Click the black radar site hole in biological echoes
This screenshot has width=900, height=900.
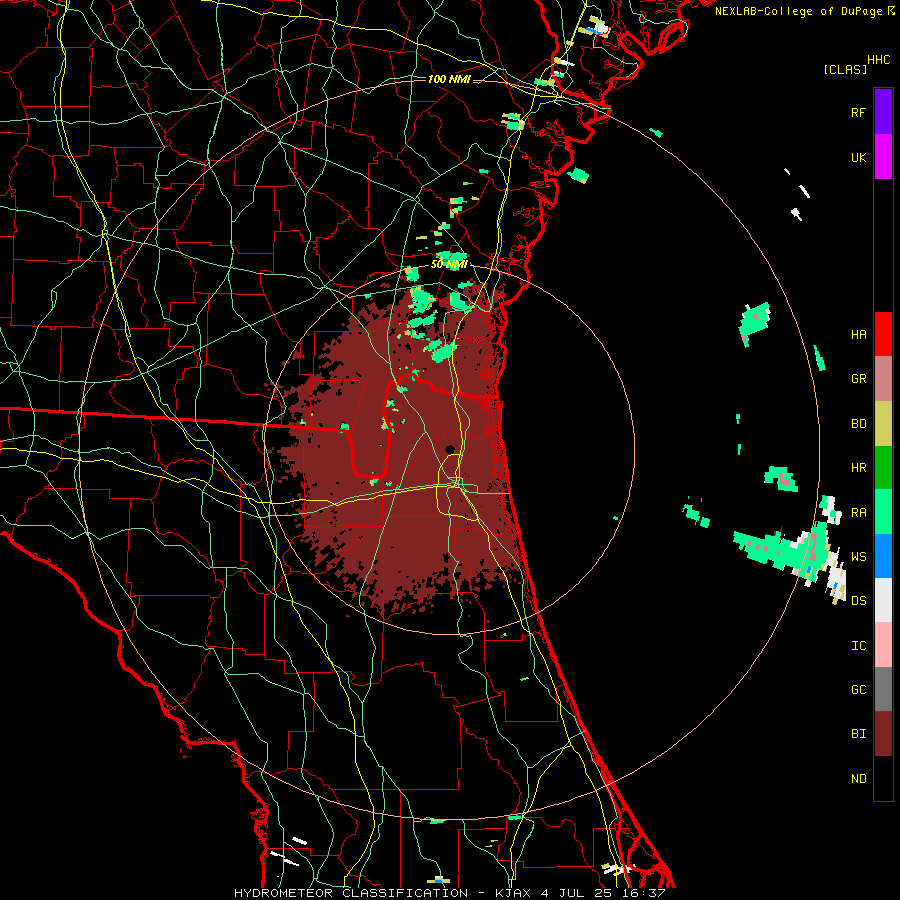click(x=450, y=449)
